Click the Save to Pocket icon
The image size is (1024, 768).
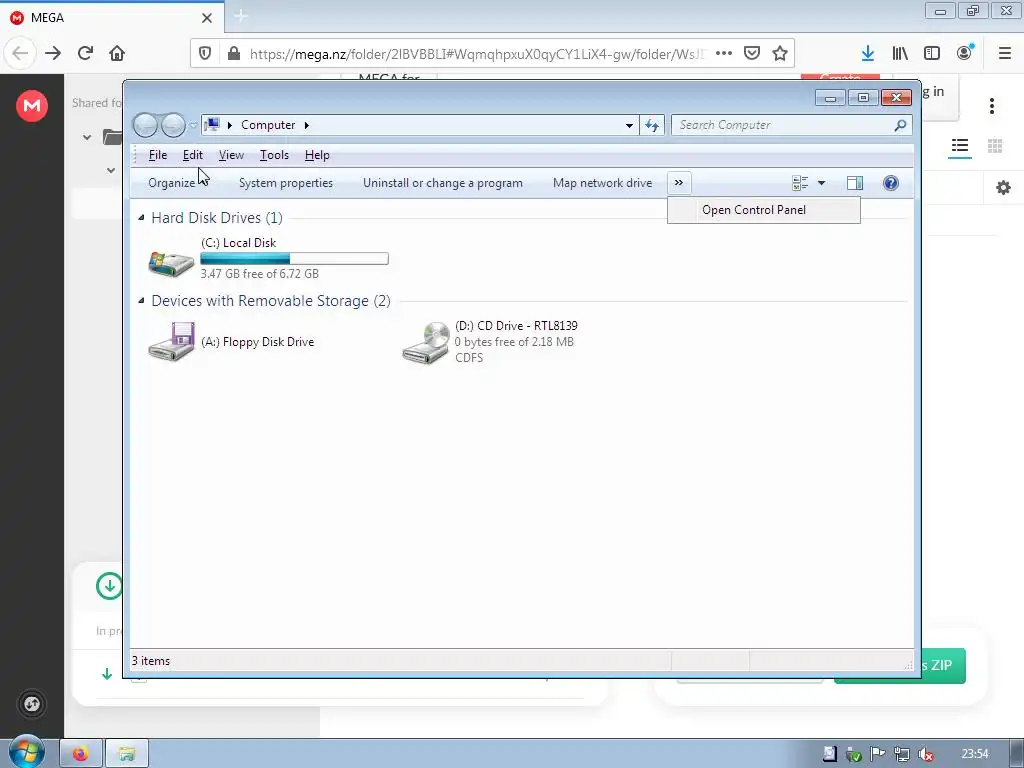tap(752, 54)
